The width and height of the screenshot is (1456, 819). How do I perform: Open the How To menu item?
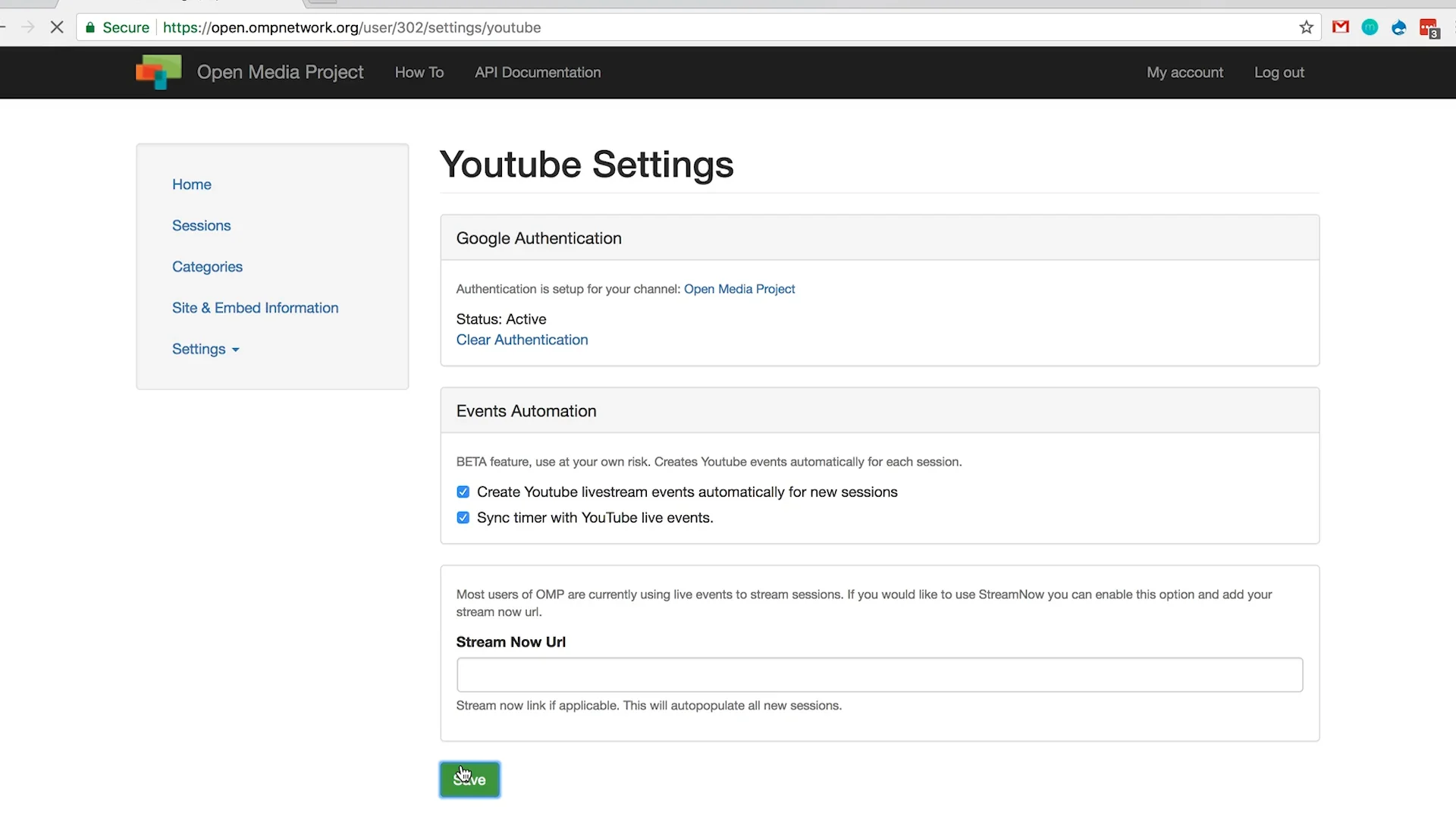point(419,72)
